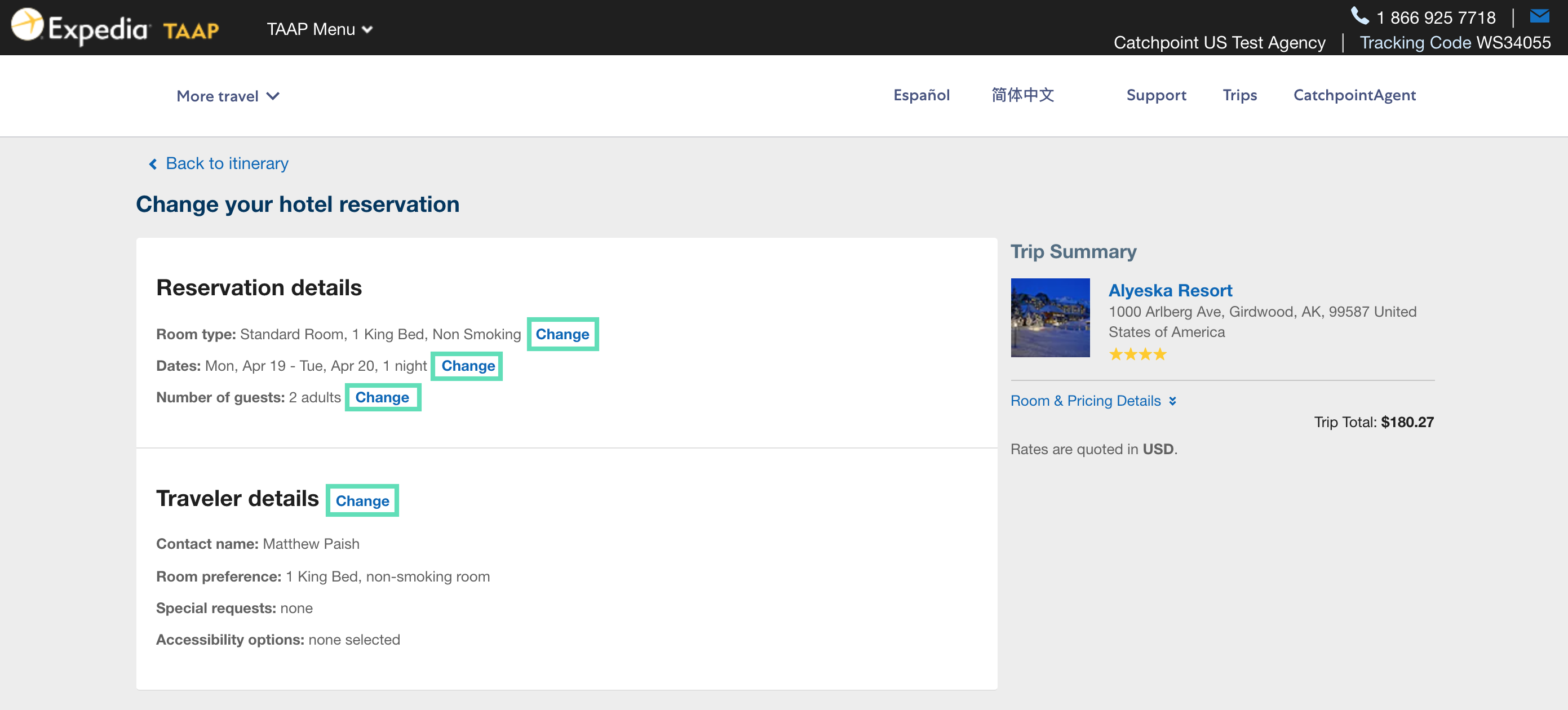Image resolution: width=1568 pixels, height=710 pixels.
Task: Click the hotel address text
Action: tap(1262, 322)
